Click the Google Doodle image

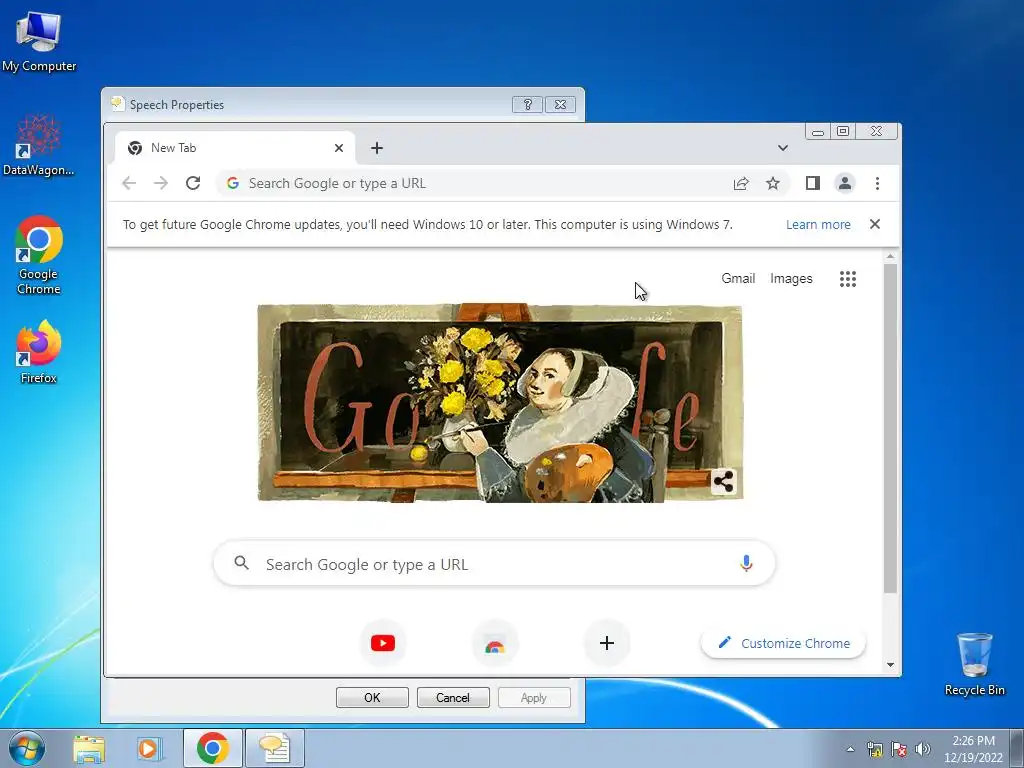click(x=500, y=402)
